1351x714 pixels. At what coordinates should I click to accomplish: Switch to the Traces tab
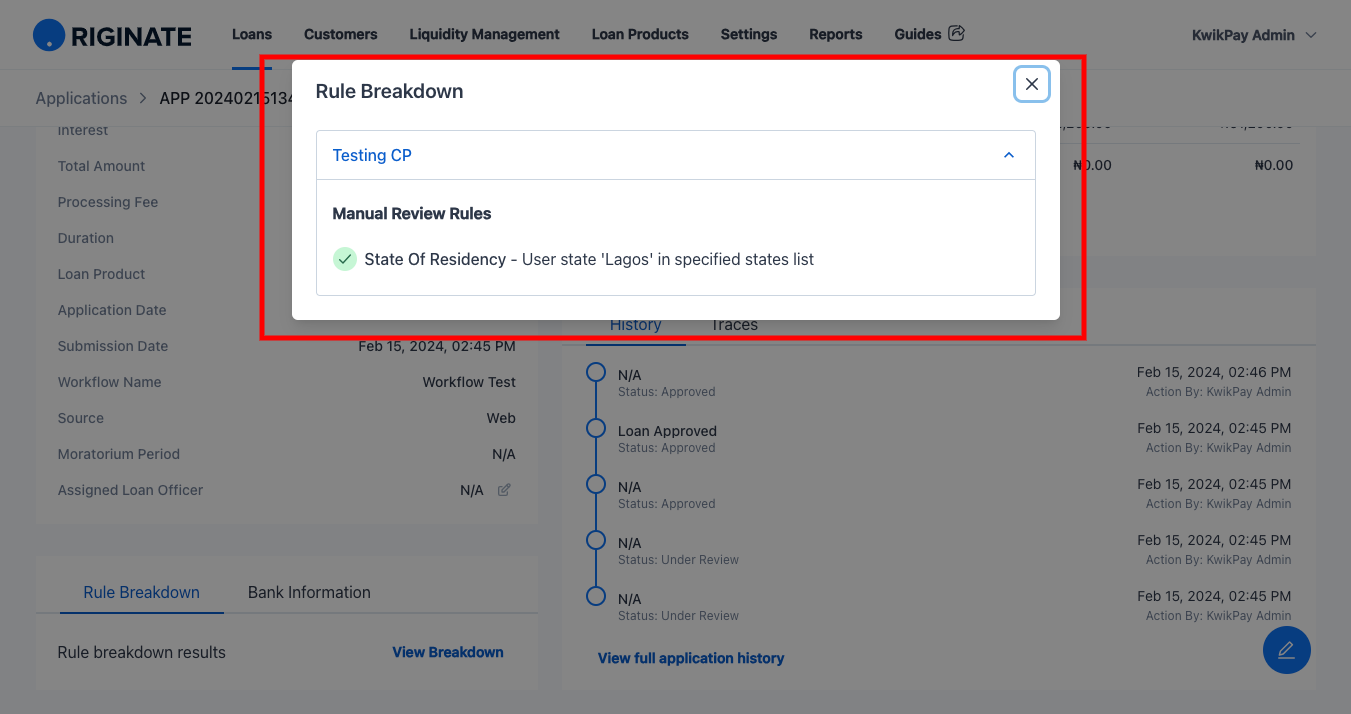[734, 325]
